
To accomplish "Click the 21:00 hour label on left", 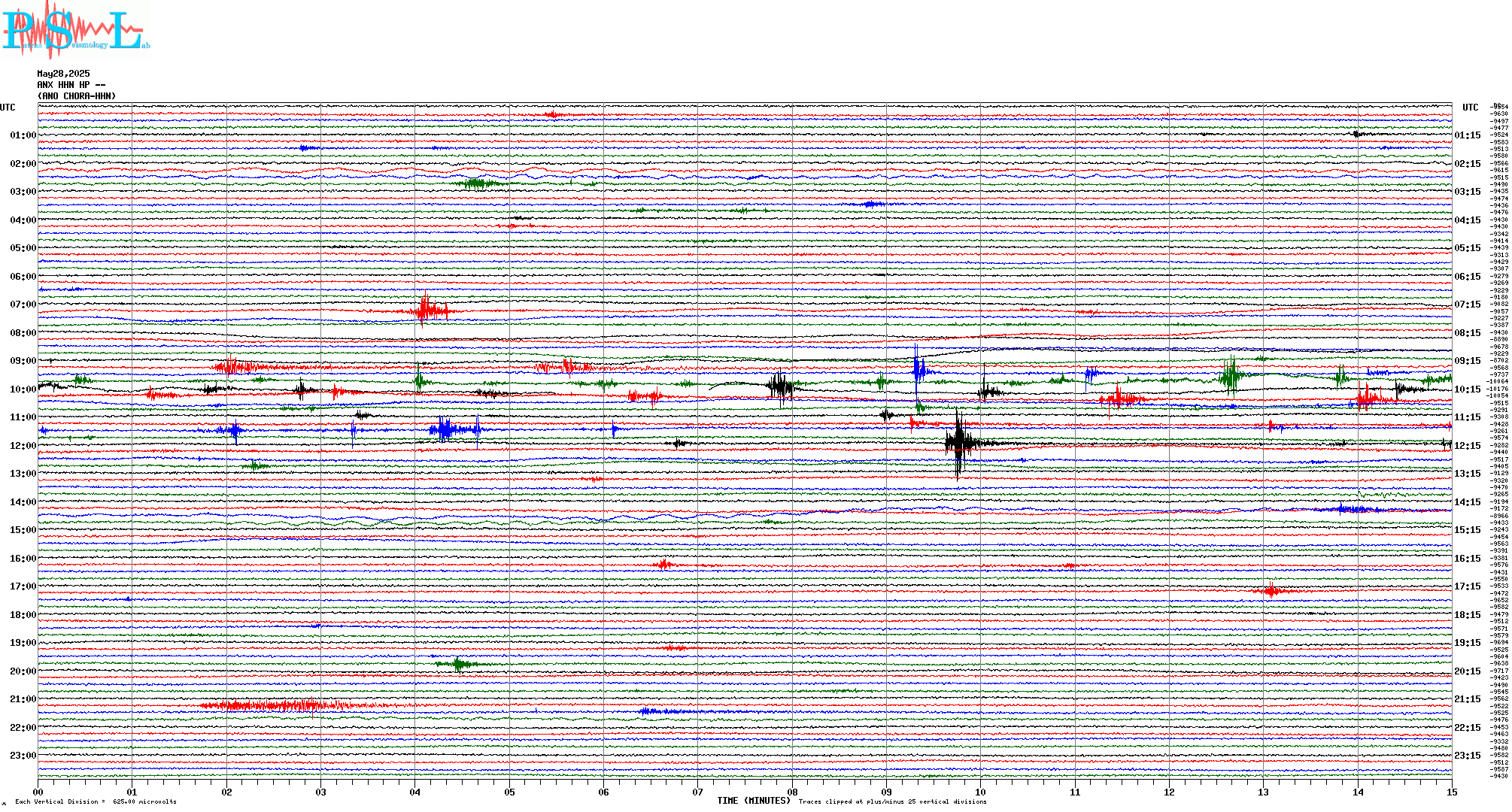I will [23, 699].
